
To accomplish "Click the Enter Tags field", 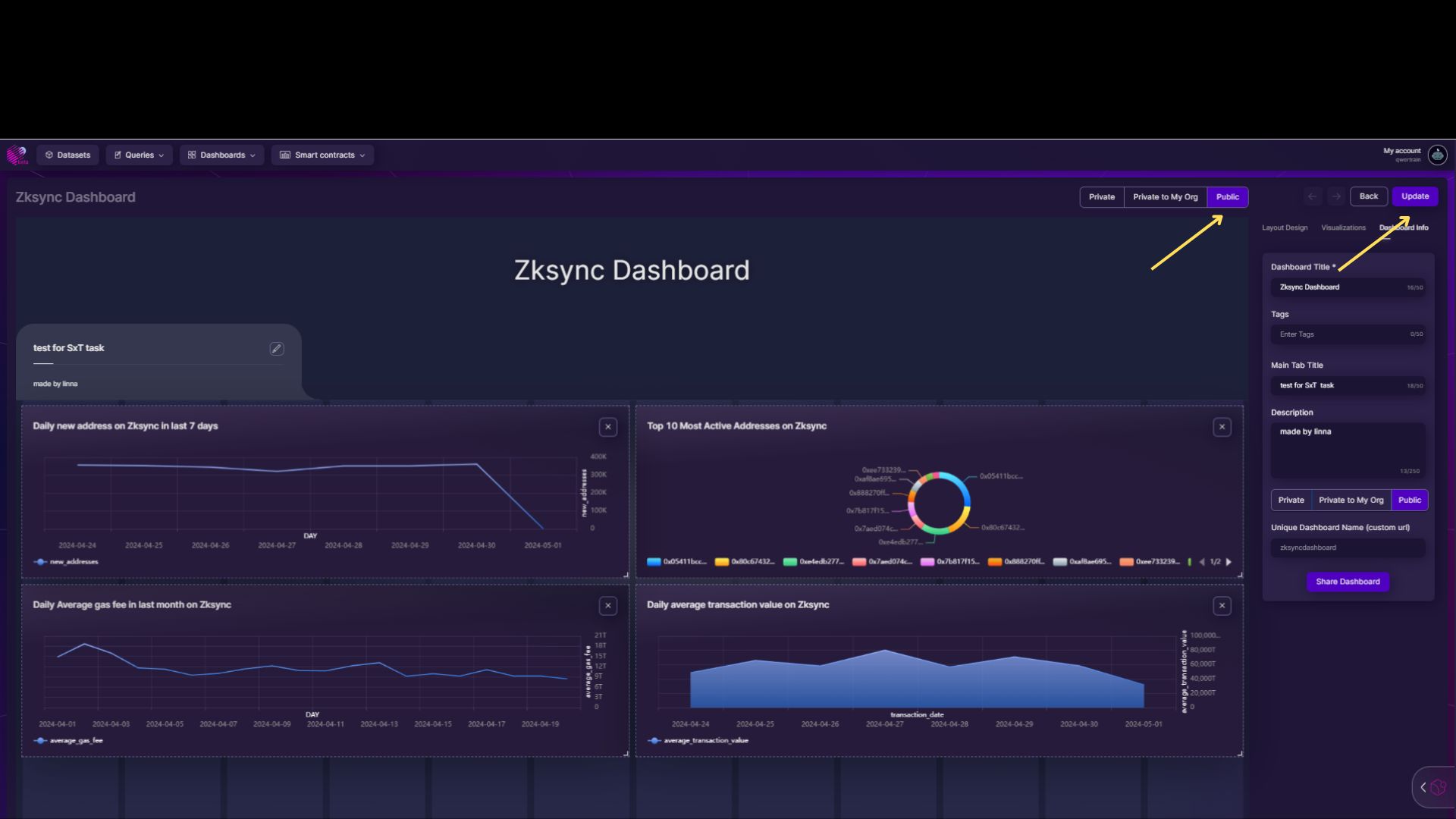I will tap(1348, 334).
